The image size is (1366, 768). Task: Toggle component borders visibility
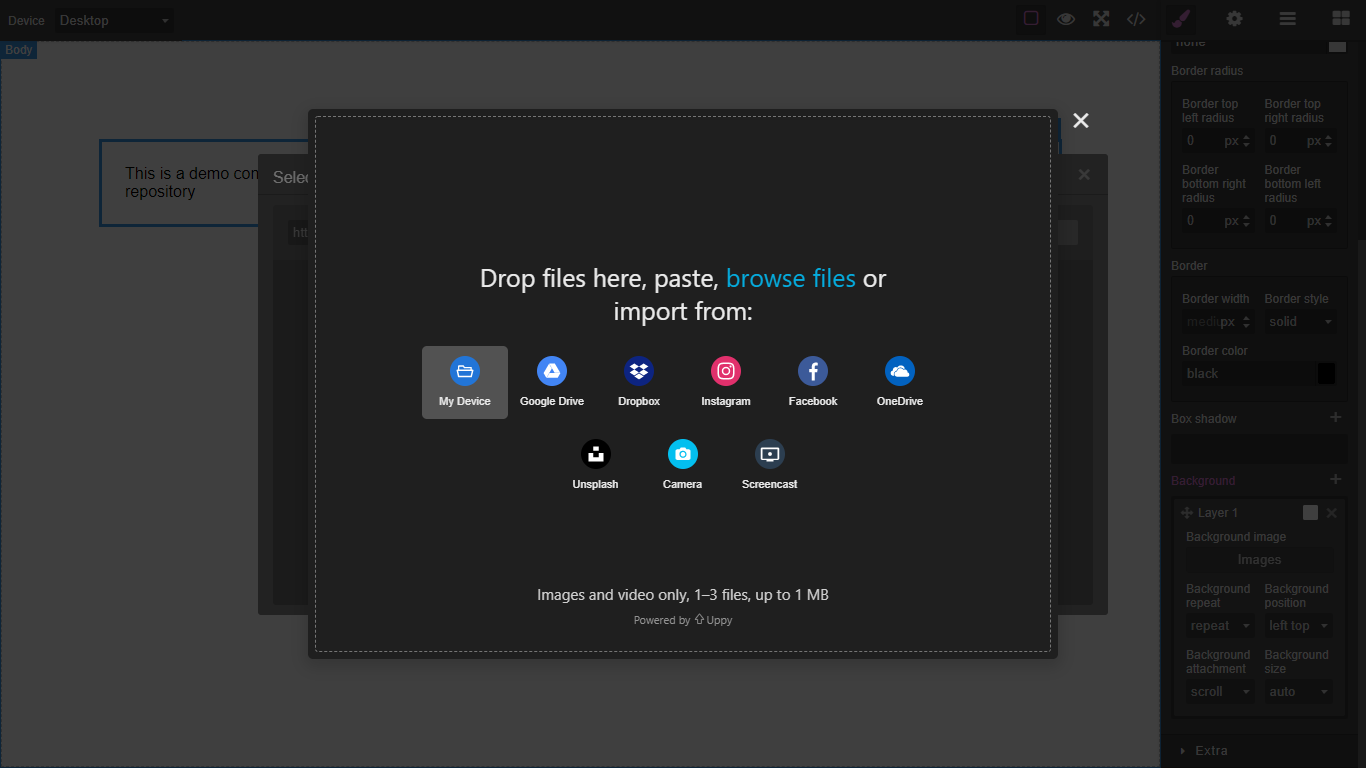pyautogui.click(x=1031, y=18)
